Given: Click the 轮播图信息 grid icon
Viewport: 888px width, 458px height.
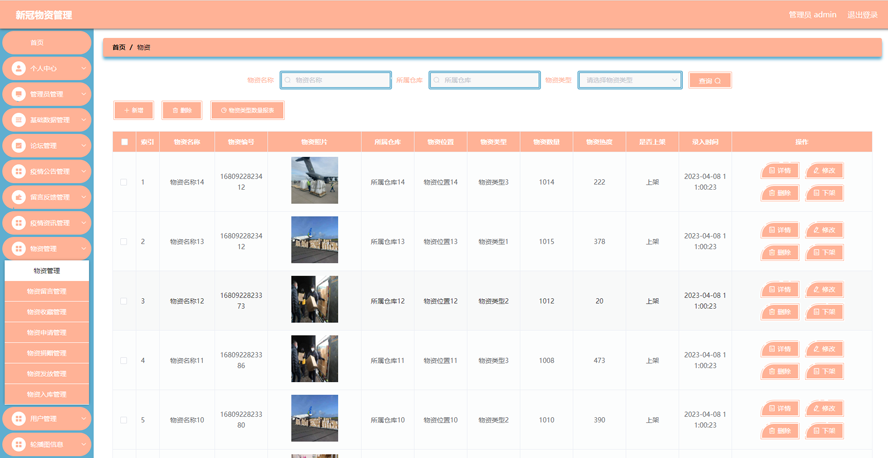Looking at the screenshot, I should click(19, 444).
